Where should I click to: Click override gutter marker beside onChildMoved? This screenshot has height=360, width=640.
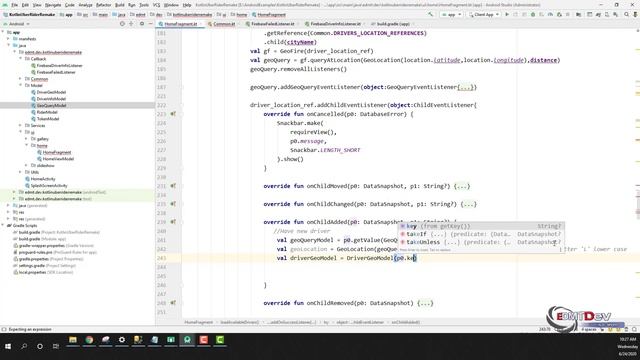(x=173, y=186)
